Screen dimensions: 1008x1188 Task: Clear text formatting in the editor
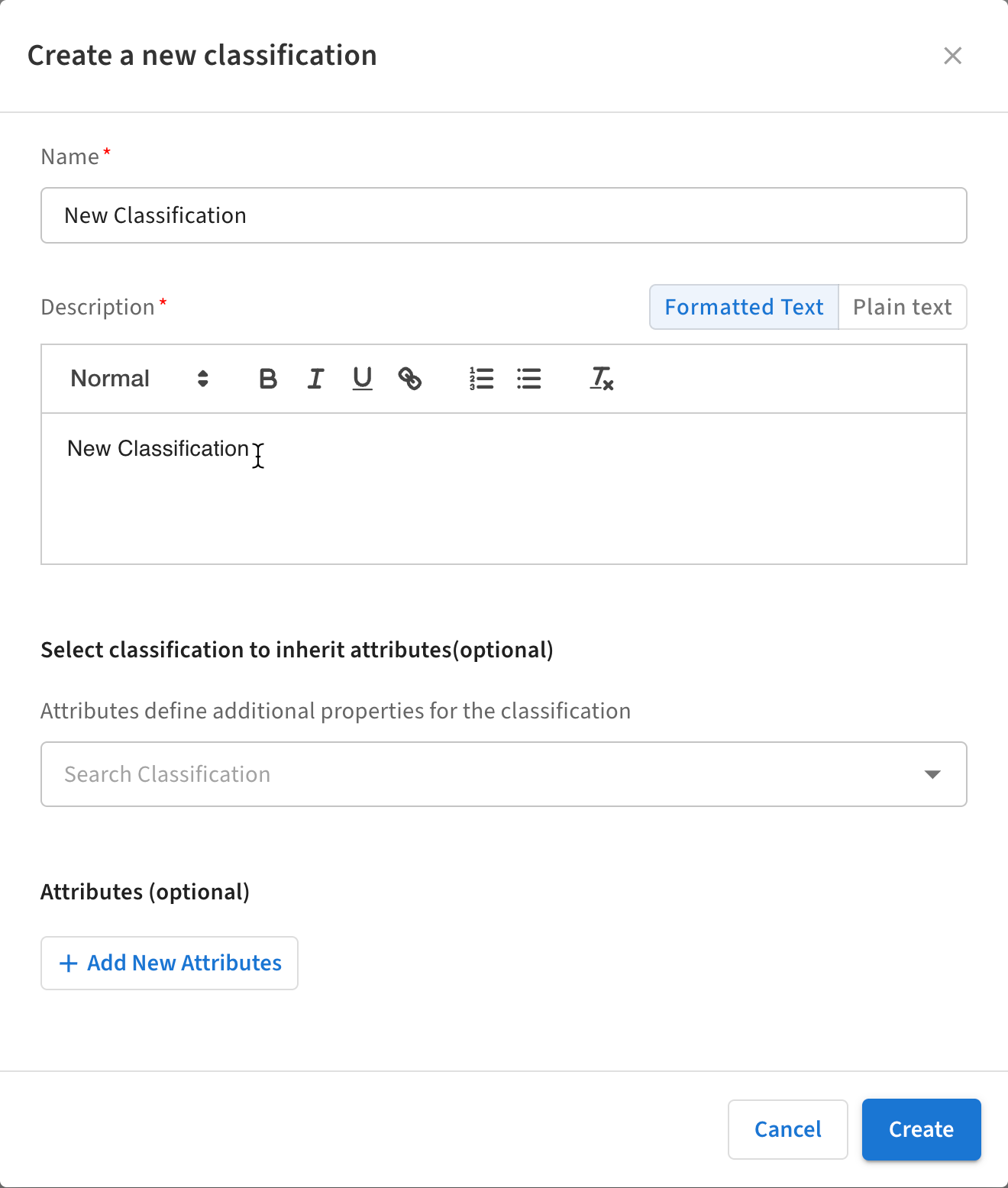tap(602, 379)
